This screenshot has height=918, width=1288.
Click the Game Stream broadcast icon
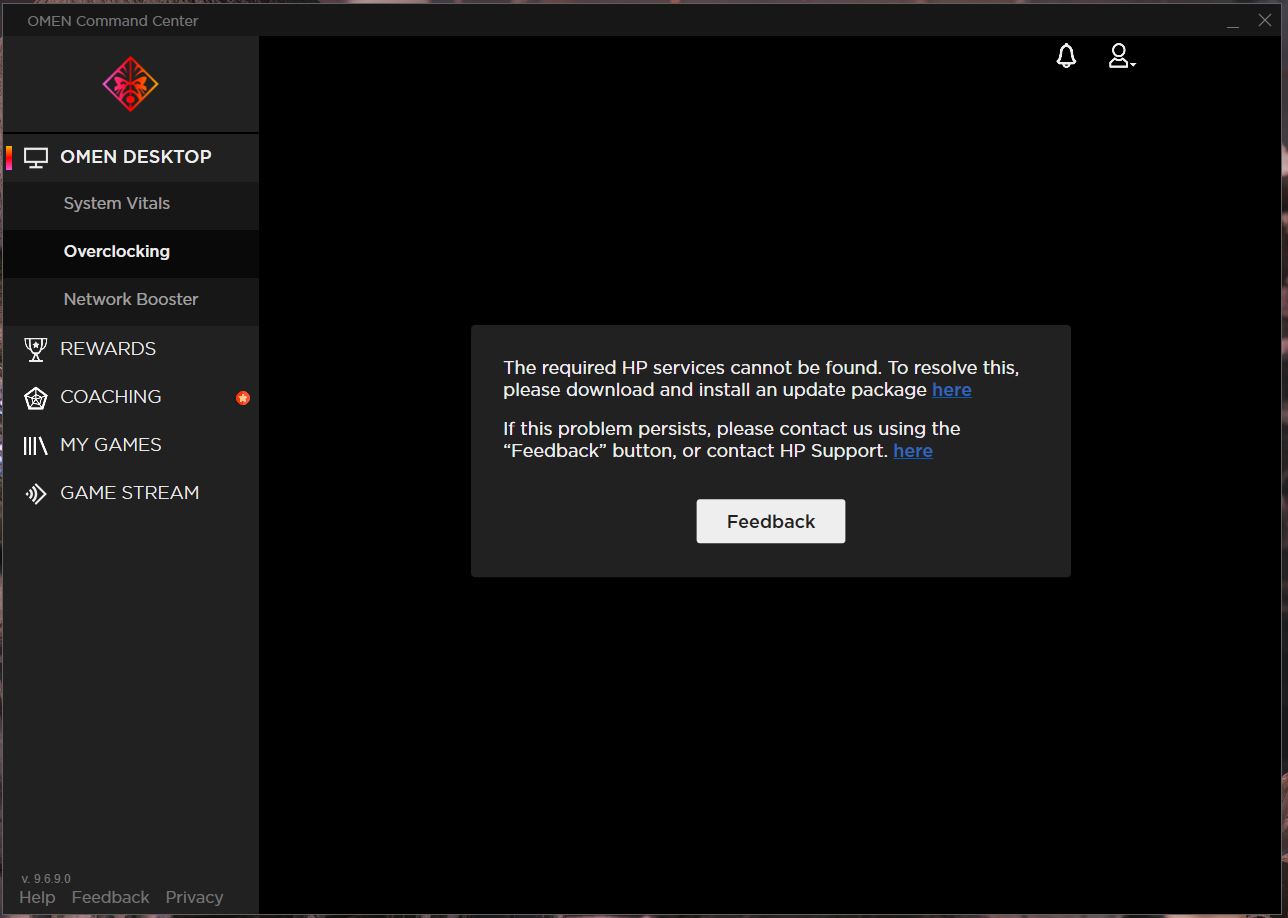[x=36, y=494]
